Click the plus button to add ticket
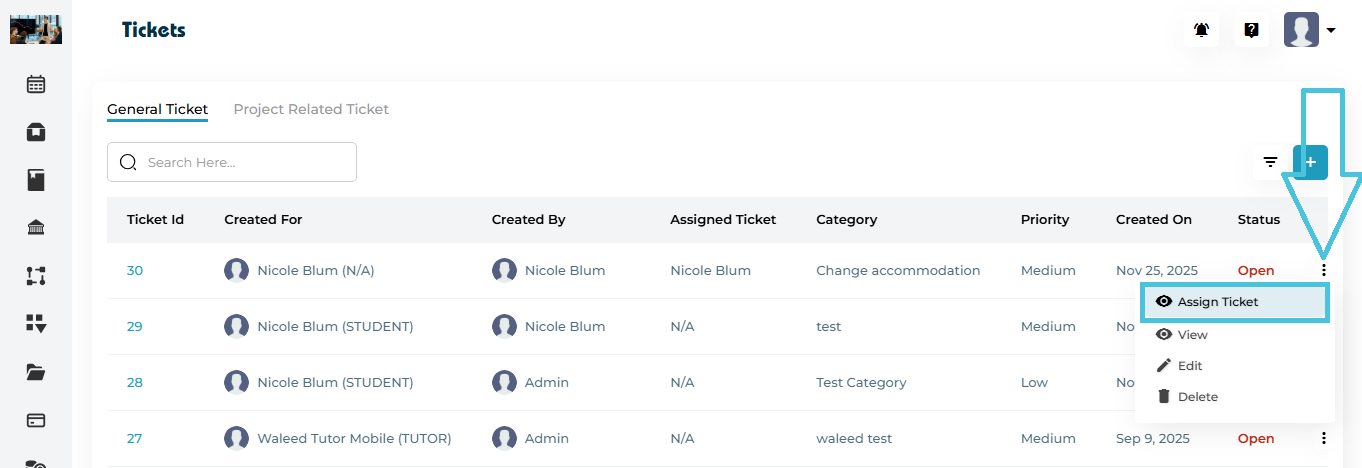 pyautogui.click(x=1310, y=162)
